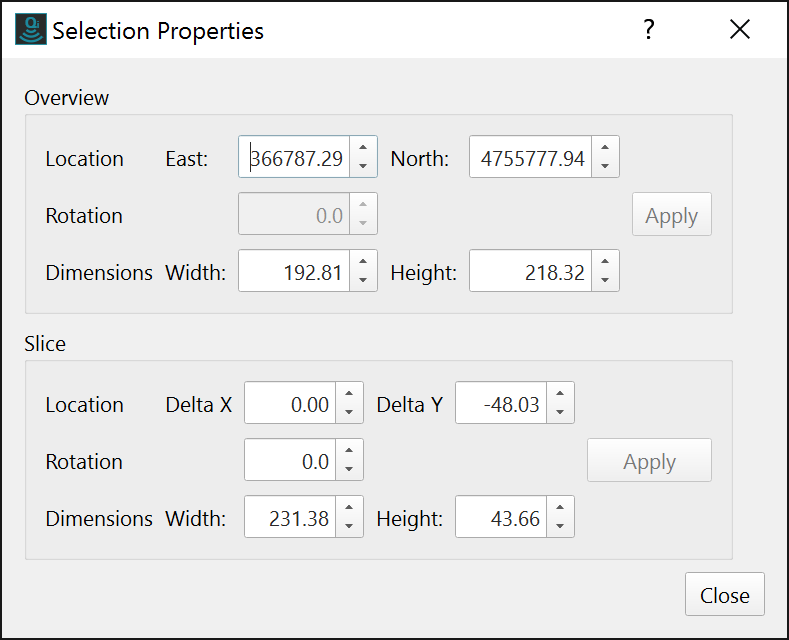Click the application icon in title bar
Viewport: 789px width, 640px height.
pyautogui.click(x=31, y=30)
